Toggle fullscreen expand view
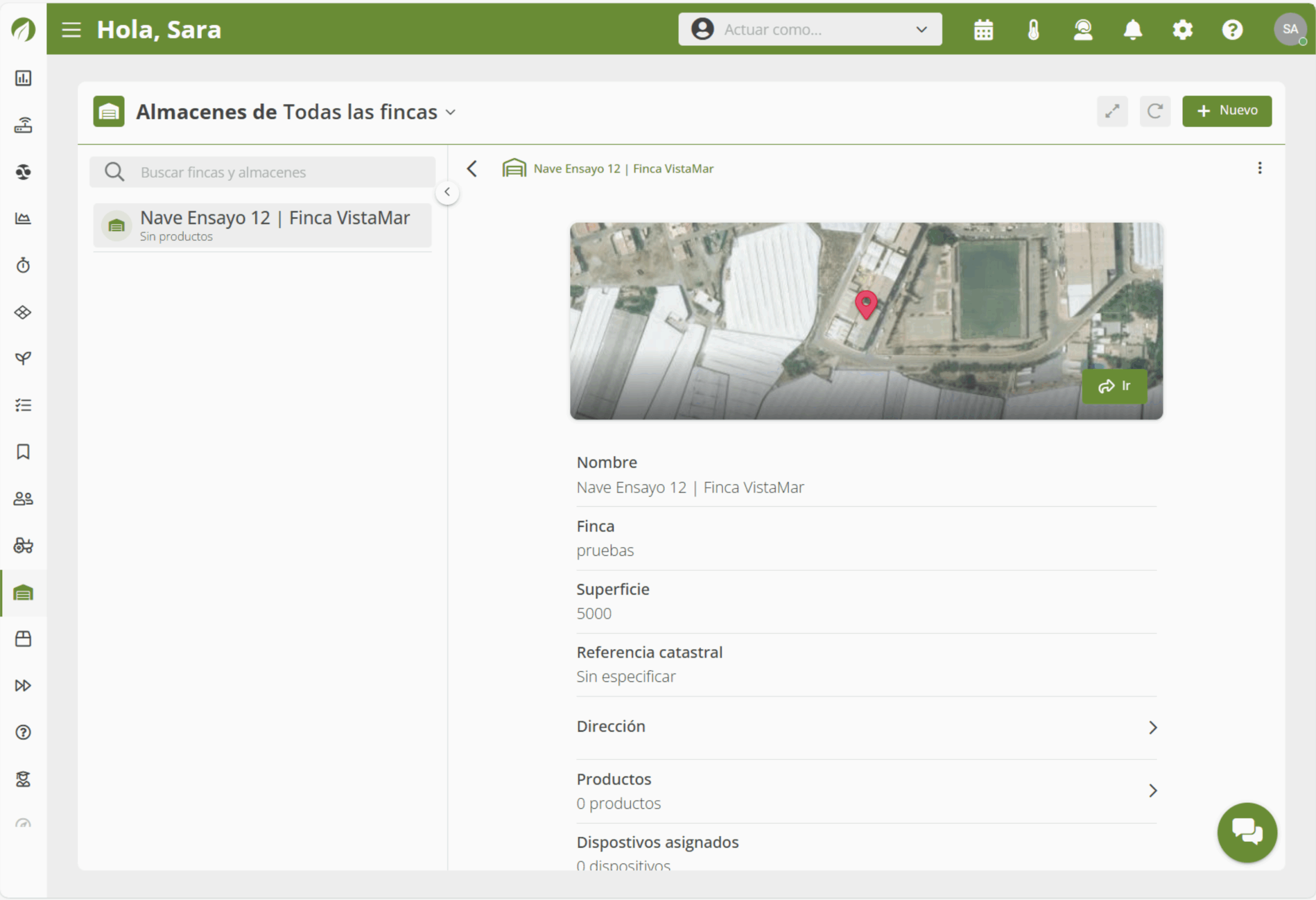 click(x=1112, y=111)
